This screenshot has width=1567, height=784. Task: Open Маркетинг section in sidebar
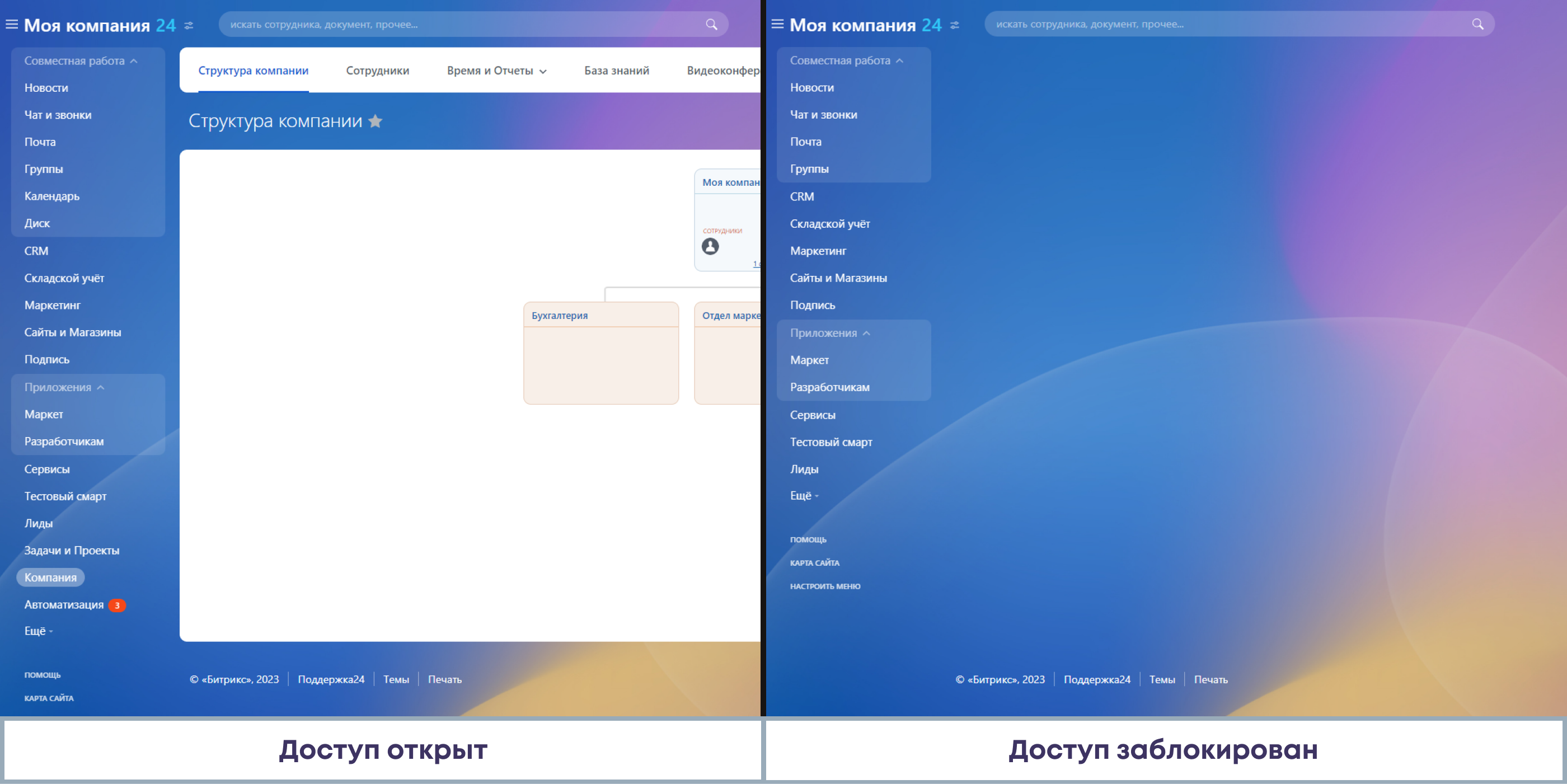[52, 304]
